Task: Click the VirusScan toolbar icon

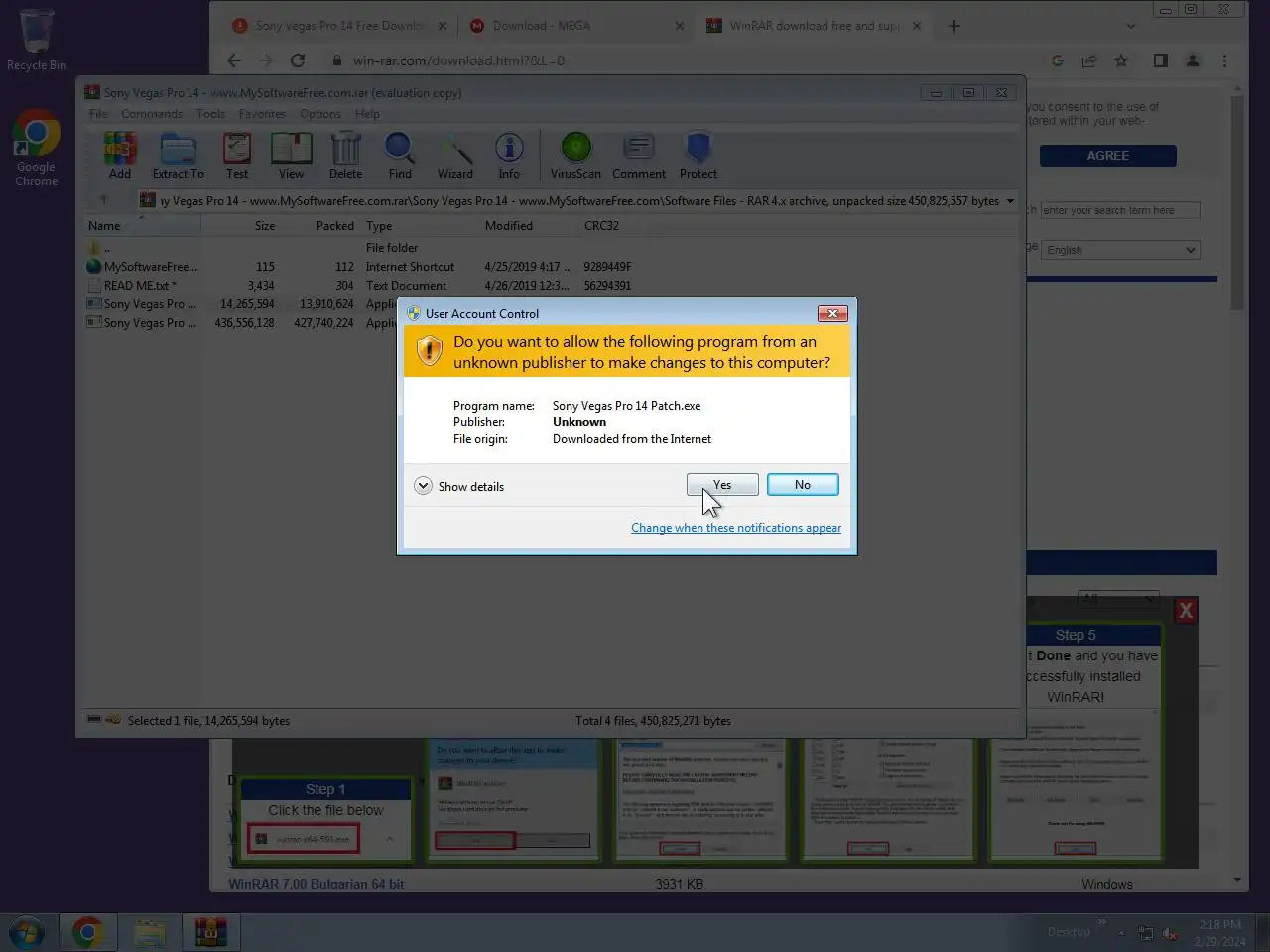Action: click(575, 156)
